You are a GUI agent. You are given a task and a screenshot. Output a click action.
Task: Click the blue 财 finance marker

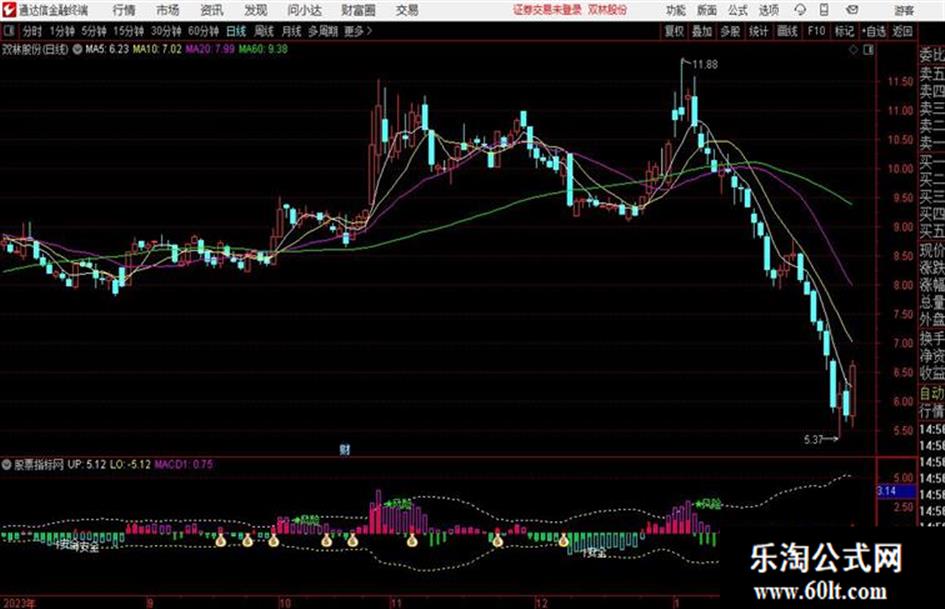click(345, 450)
